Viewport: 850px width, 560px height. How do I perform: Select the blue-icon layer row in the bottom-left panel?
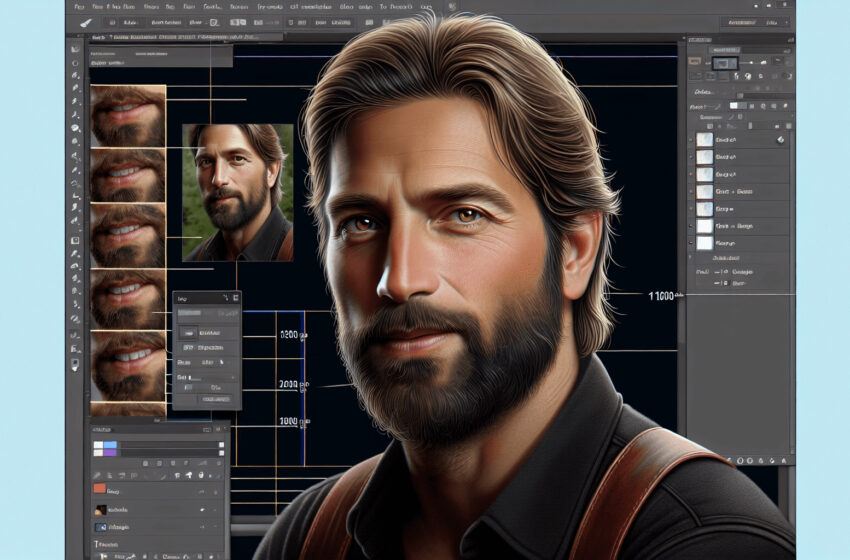(x=157, y=527)
